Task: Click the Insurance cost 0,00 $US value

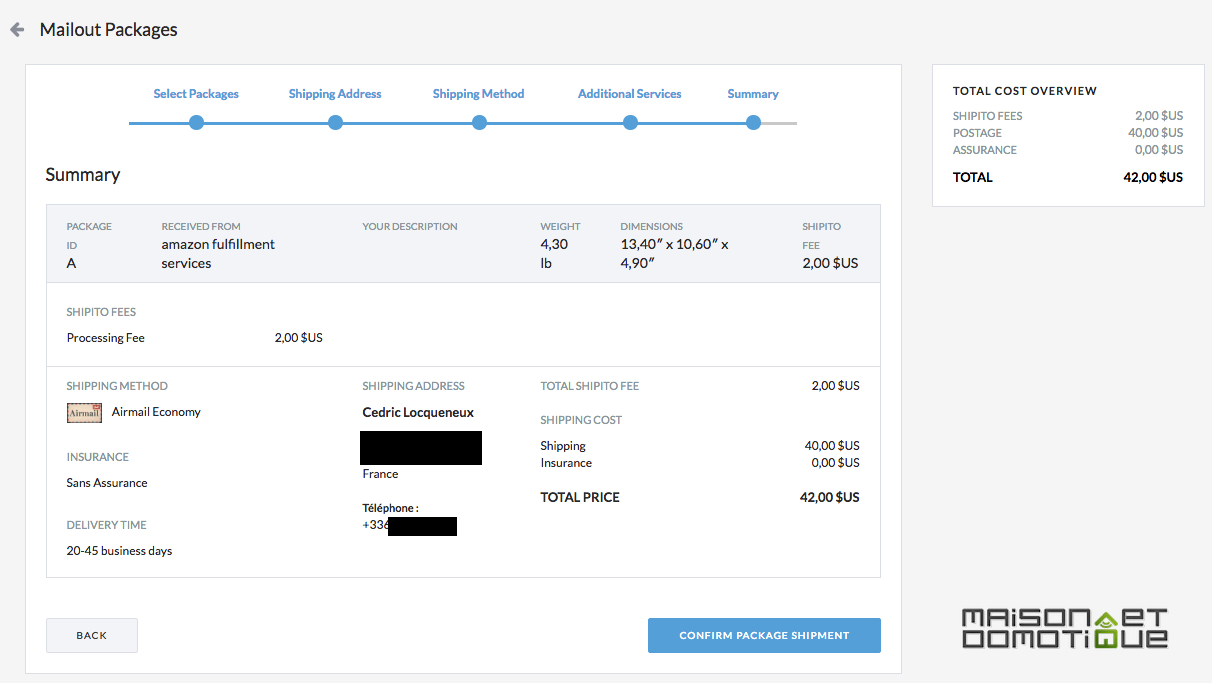Action: coord(835,463)
